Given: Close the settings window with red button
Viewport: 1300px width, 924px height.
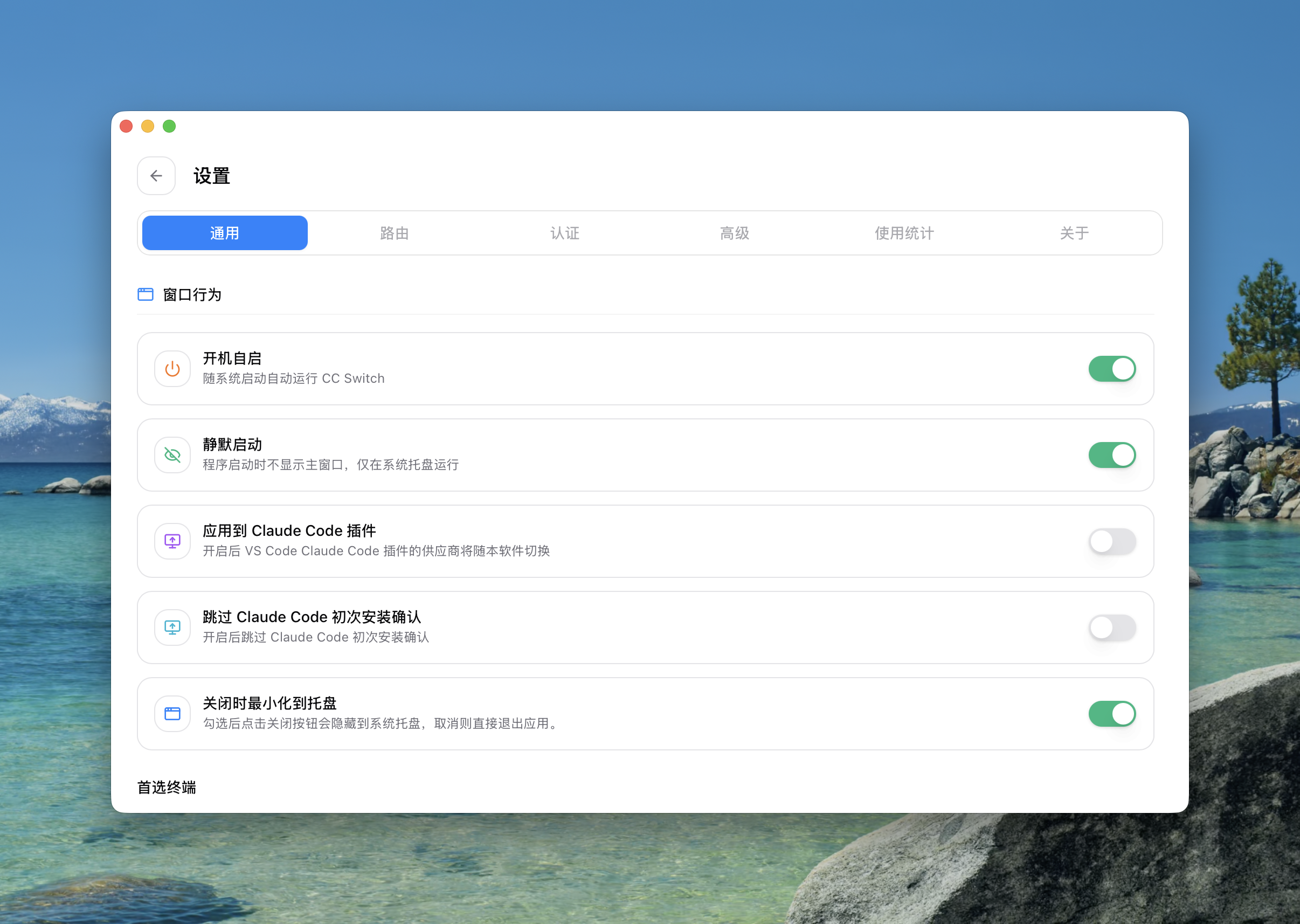Looking at the screenshot, I should (126, 126).
